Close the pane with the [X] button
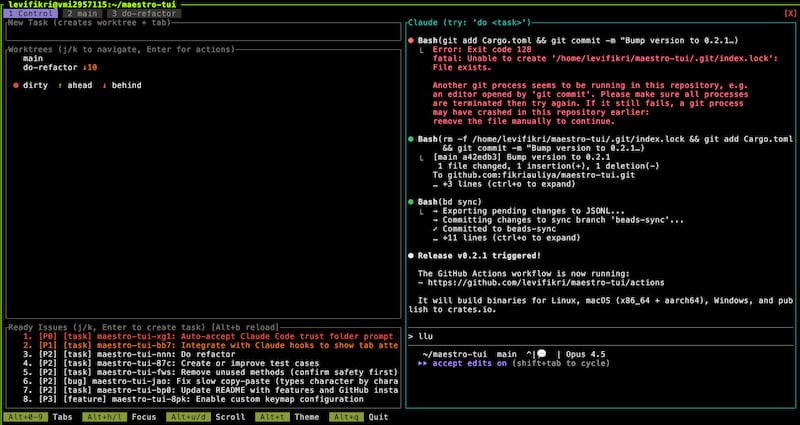This screenshot has width=800, height=425. pos(789,14)
